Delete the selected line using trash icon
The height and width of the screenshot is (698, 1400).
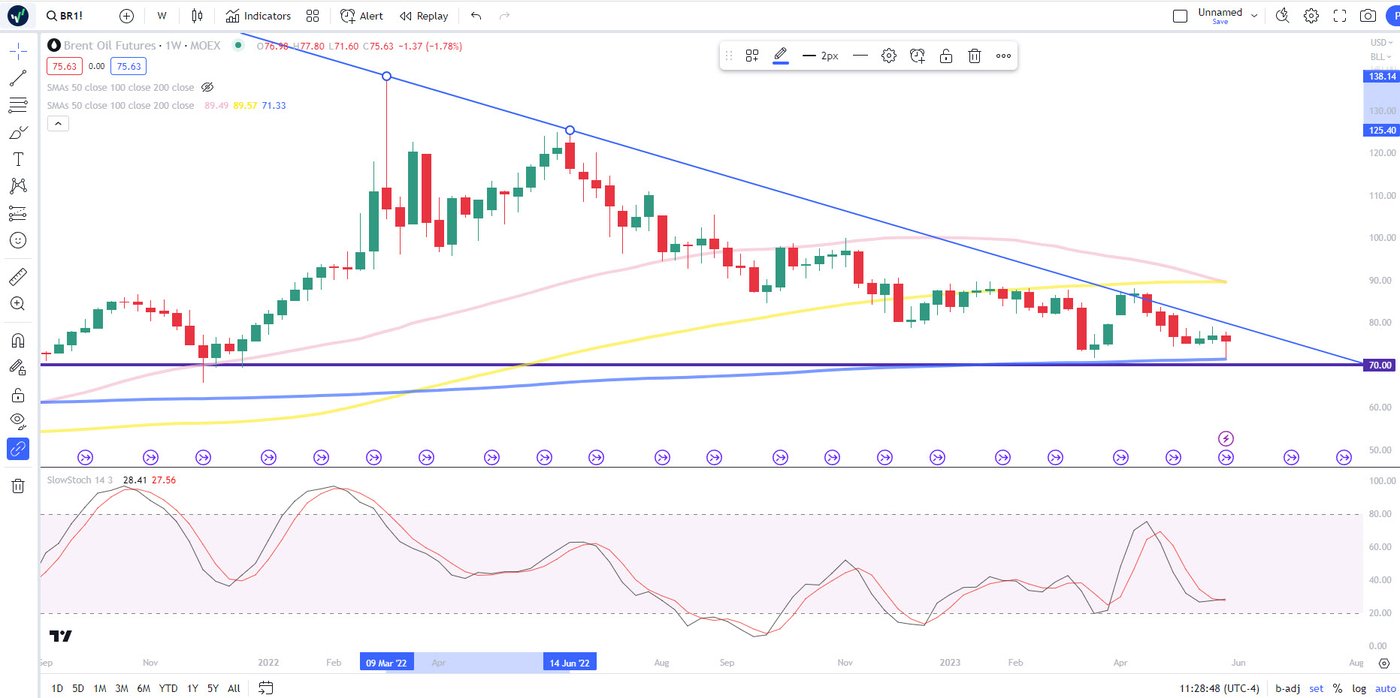click(x=974, y=56)
